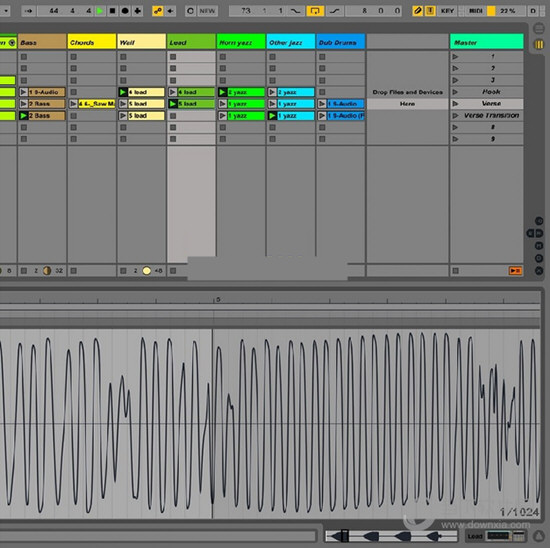
Task: Click Lead track first slot stop button
Action: coord(173,56)
